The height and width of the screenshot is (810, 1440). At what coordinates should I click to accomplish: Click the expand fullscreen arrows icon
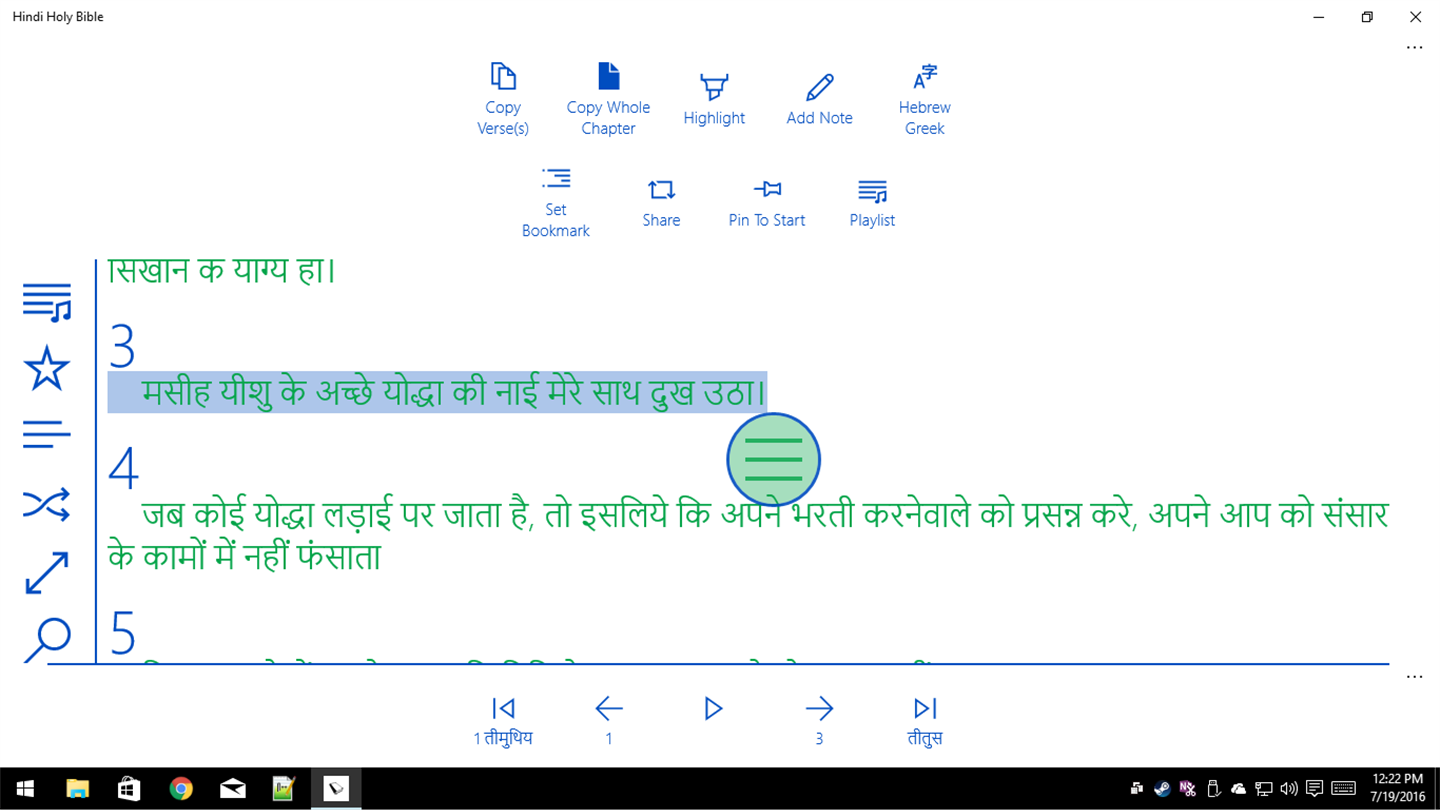[x=47, y=572]
